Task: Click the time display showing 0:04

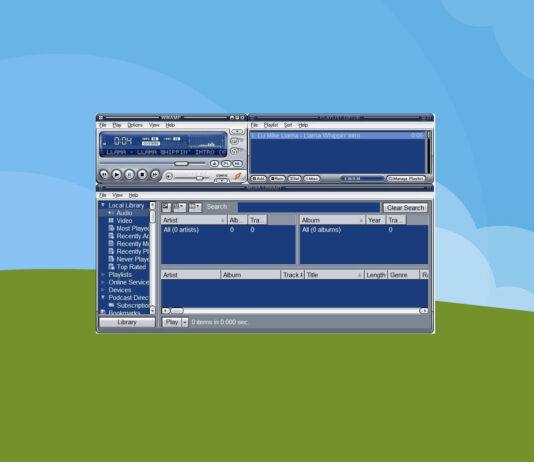Action: point(123,141)
